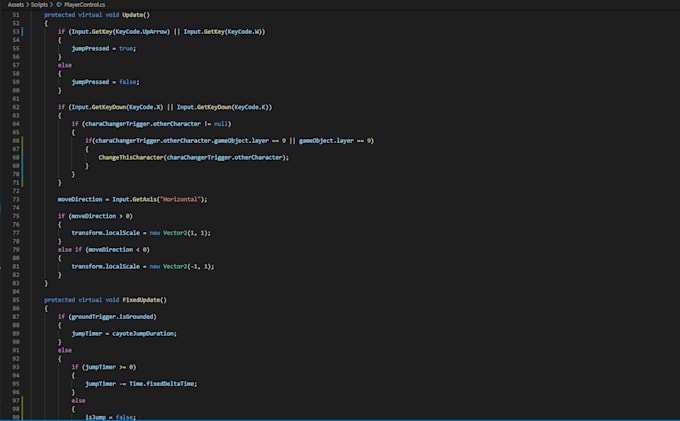Click Input.GetKey(KeyCode.UpArrow) in the if condition
Image resolution: width=680 pixels, height=421 pixels.
coord(121,32)
